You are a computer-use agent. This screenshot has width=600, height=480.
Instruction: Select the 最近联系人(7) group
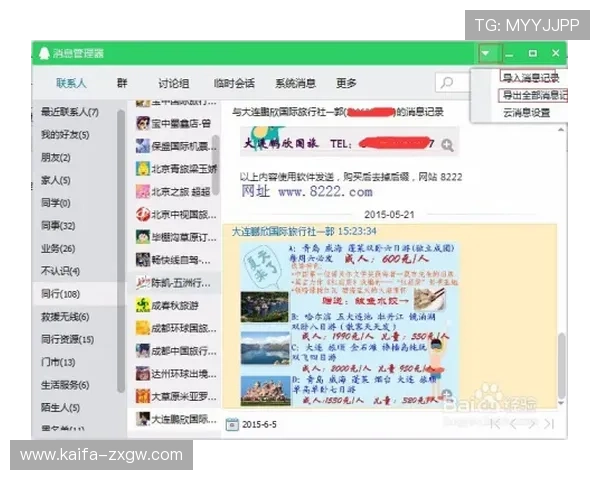click(70, 112)
